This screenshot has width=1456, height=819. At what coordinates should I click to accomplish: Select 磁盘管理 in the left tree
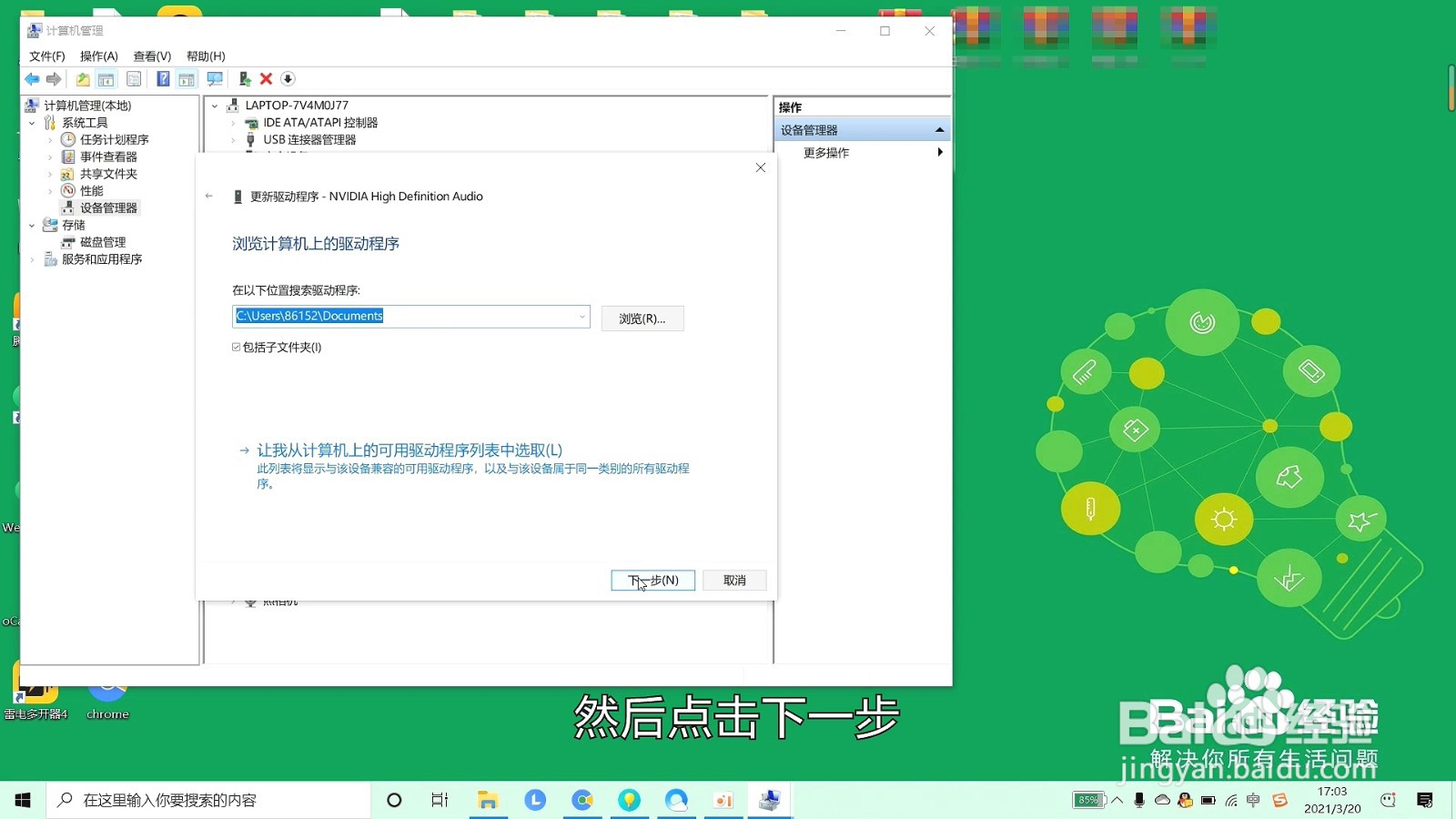click(103, 243)
